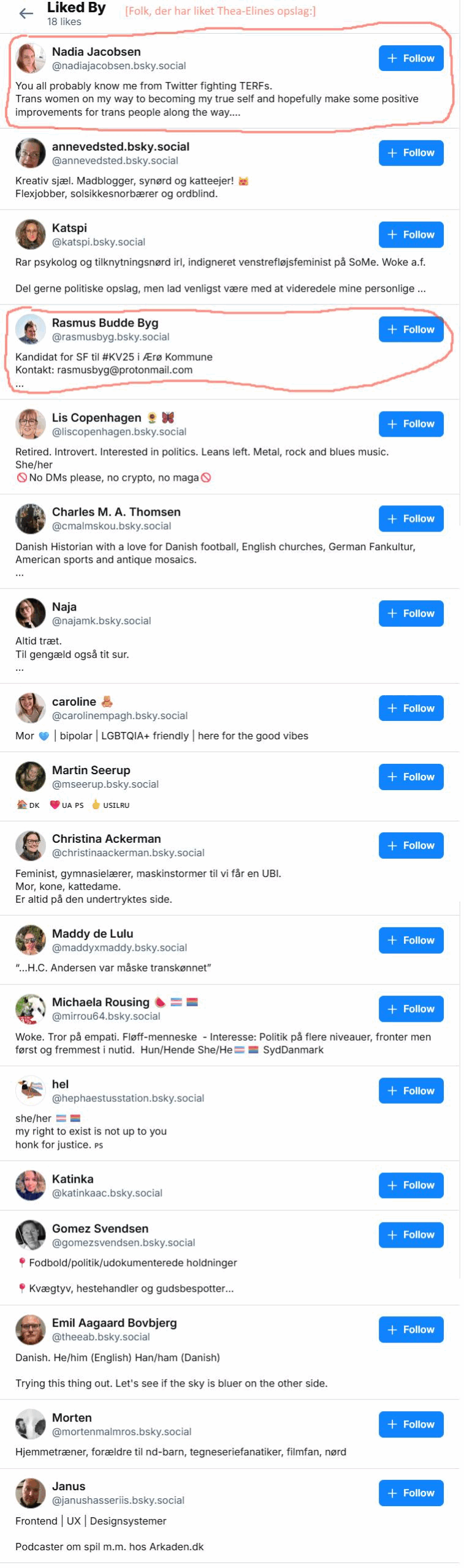Image resolution: width=464 pixels, height=1568 pixels.
Task: Follow annevedsted.bsky.social
Action: click(x=411, y=153)
